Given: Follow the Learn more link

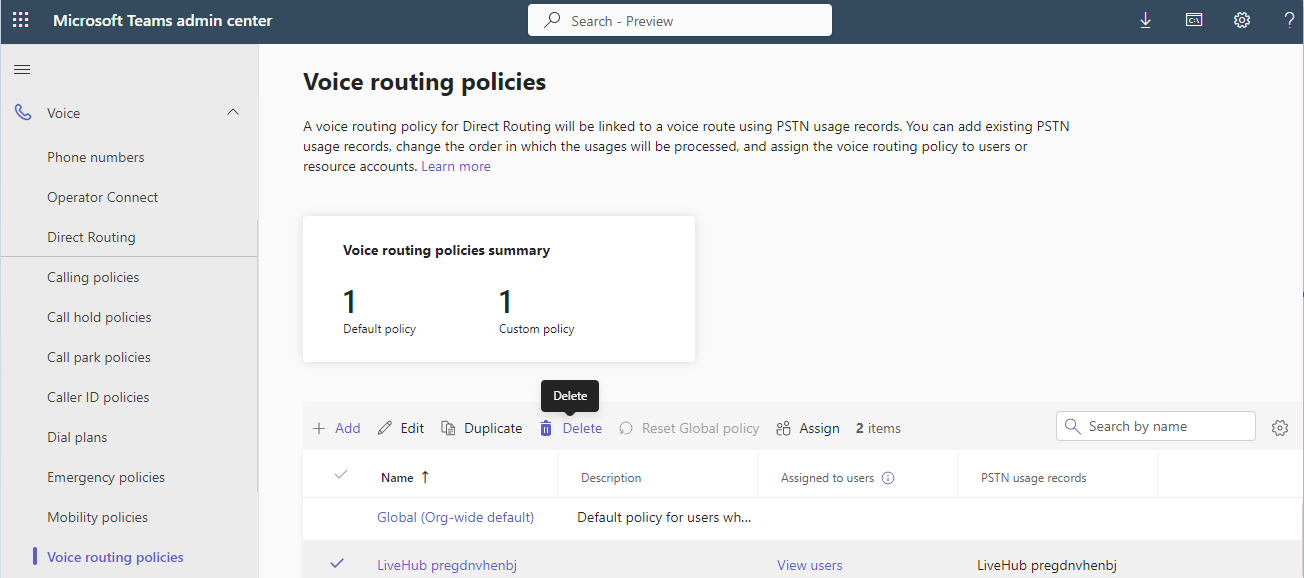Looking at the screenshot, I should point(456,166).
